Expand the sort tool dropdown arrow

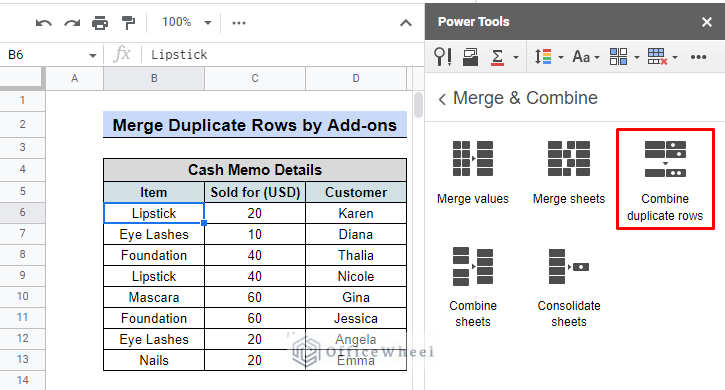click(x=561, y=57)
